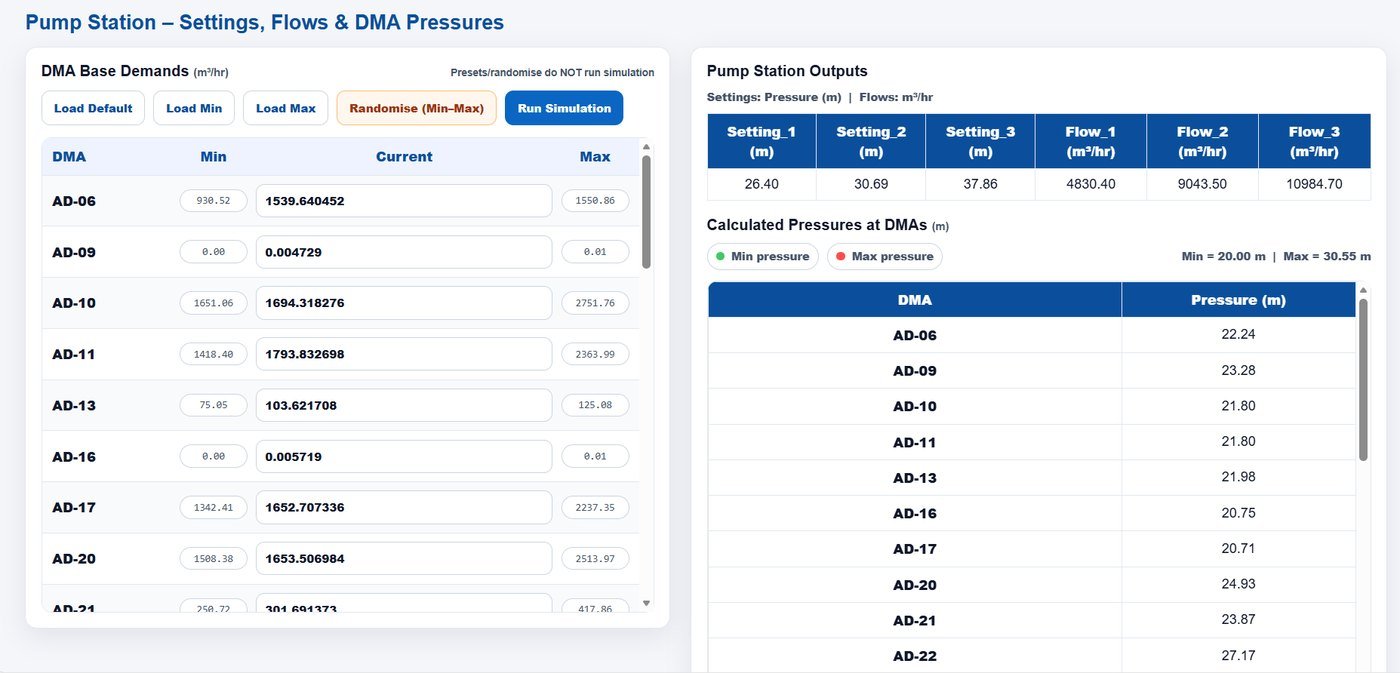Viewport: 1400px width, 673px height.
Task: Edit AD-20 current demand field
Action: coord(404,558)
